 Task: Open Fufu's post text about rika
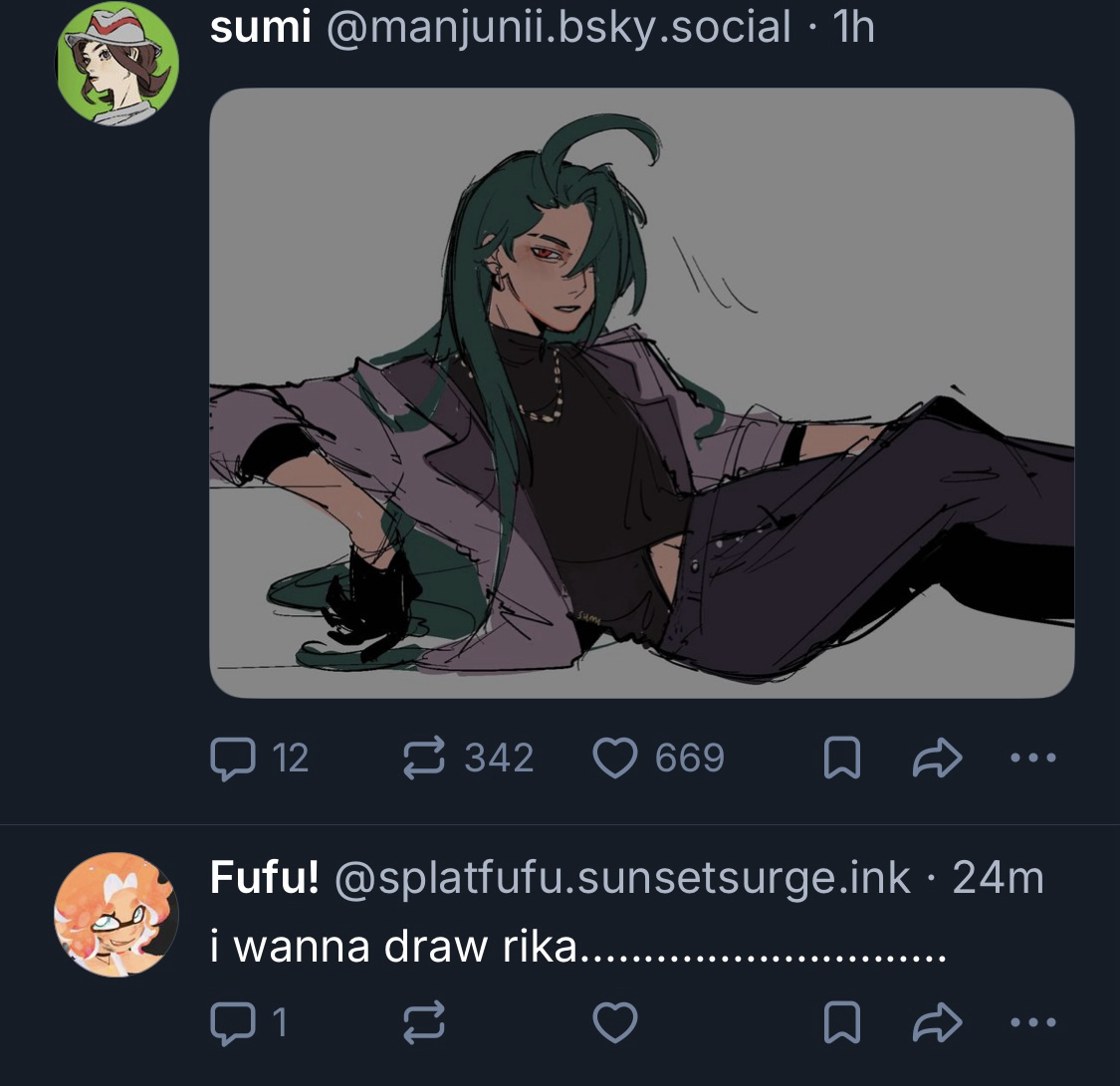(x=577, y=946)
